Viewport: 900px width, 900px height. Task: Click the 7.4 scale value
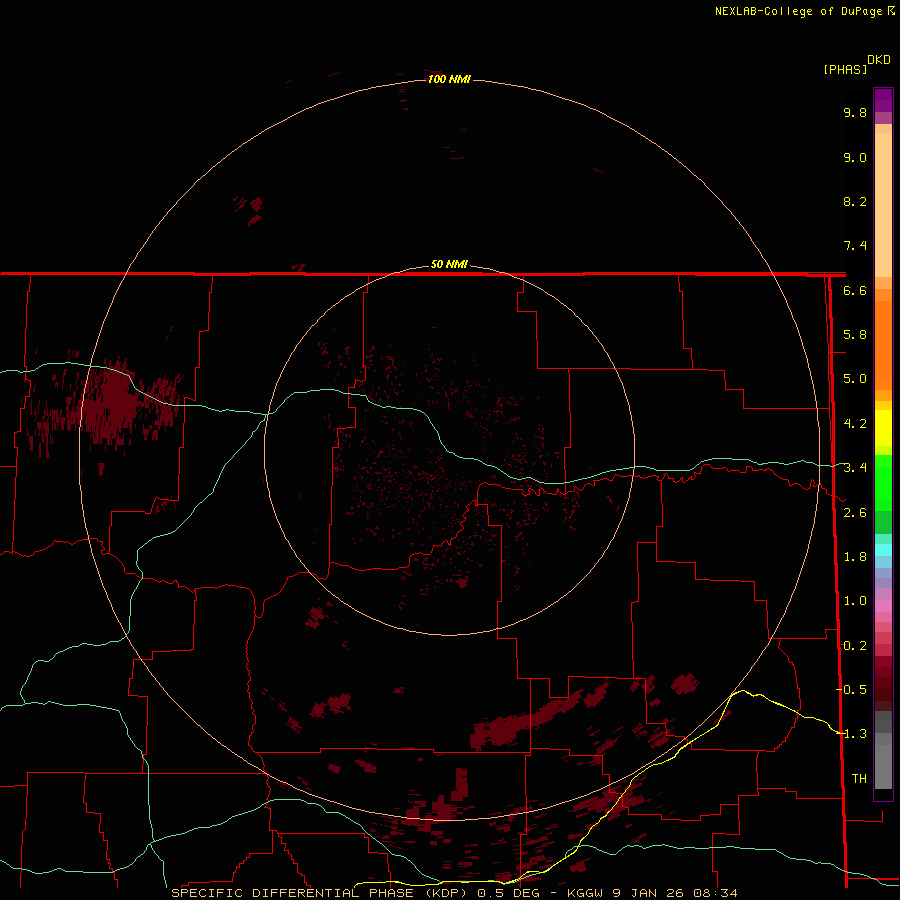tap(855, 246)
